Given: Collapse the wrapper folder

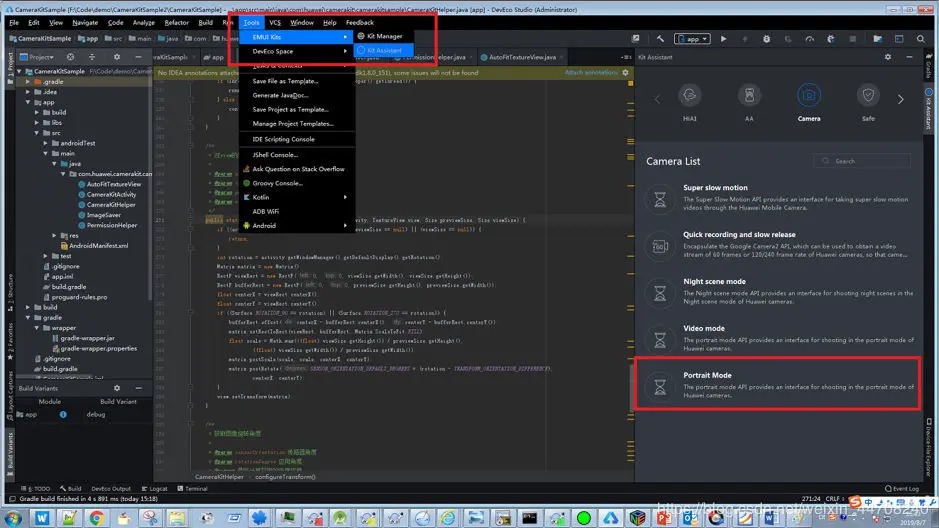Looking at the screenshot, I should tap(37, 327).
